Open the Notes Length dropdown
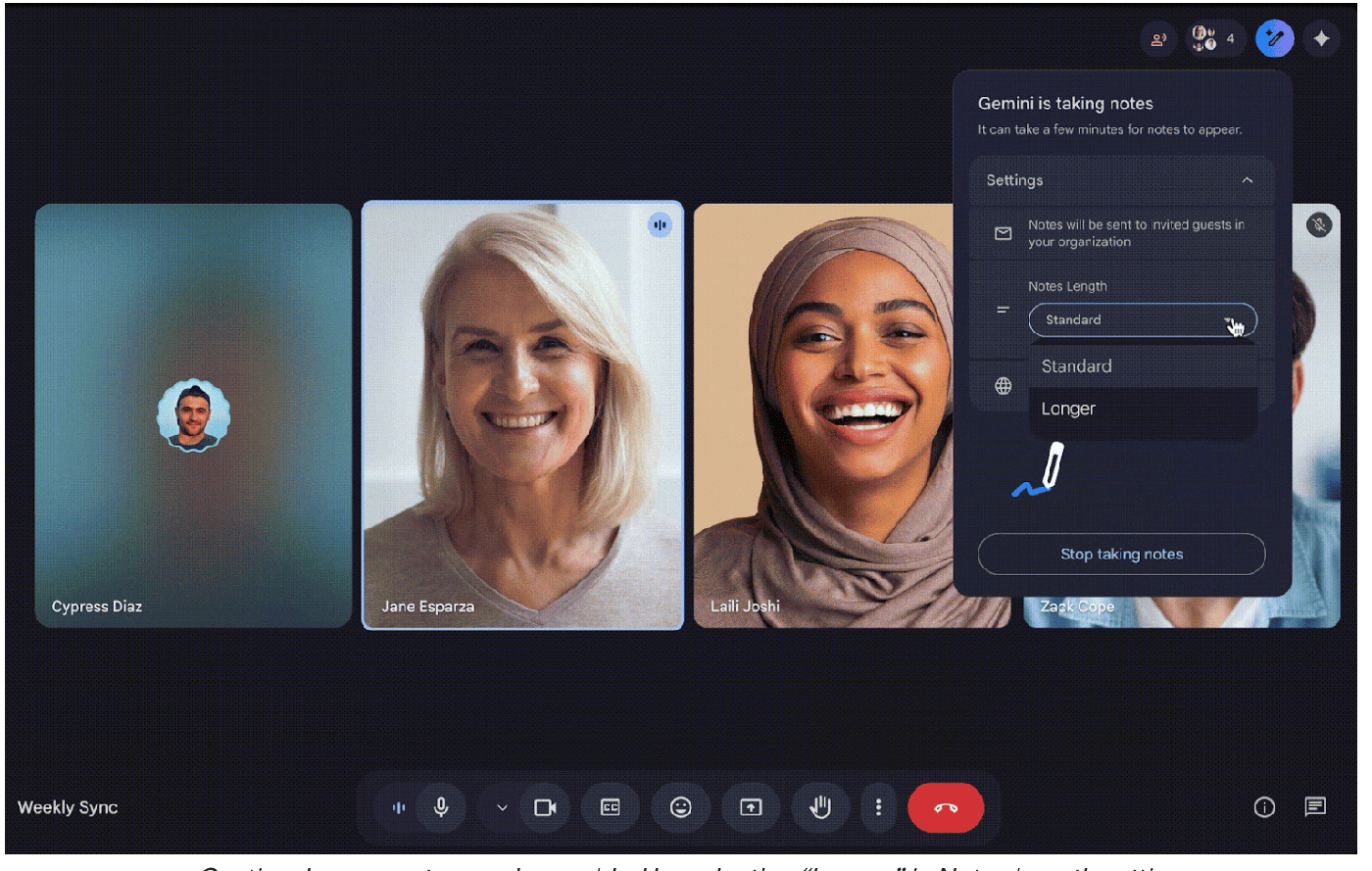This screenshot has height=871, width=1372. coord(1142,320)
